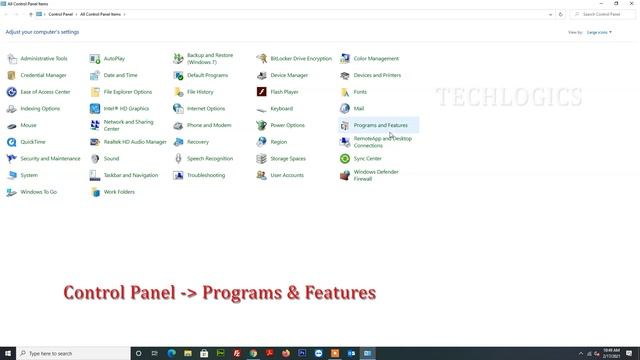Open the Default Programs link
This screenshot has height=360, width=640.
pyautogui.click(x=207, y=76)
